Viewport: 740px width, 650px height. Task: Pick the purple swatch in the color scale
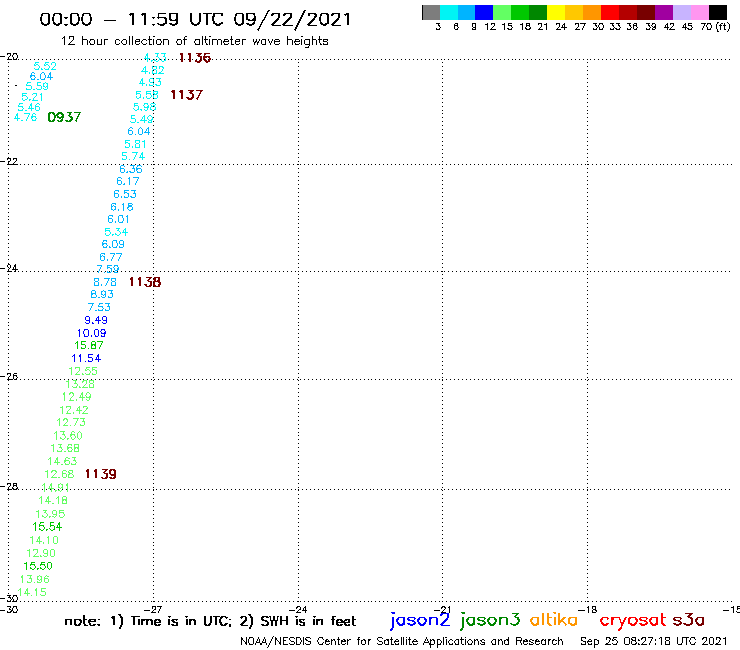pyautogui.click(x=664, y=12)
